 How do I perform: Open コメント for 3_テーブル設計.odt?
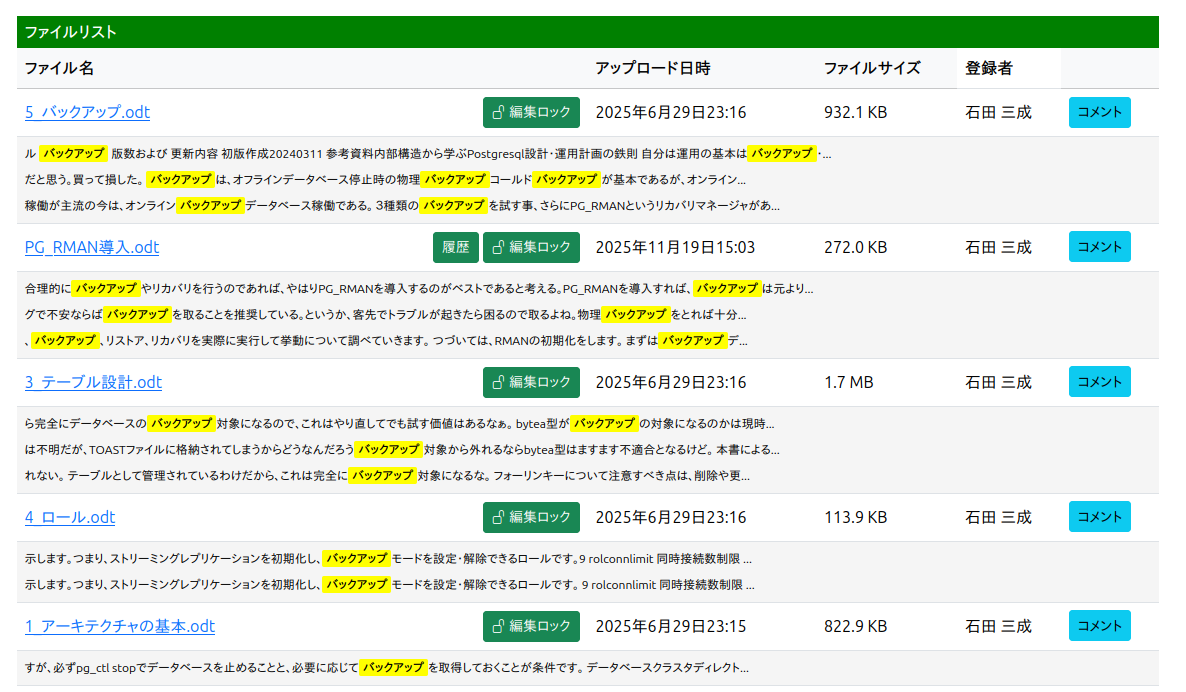tap(1099, 382)
